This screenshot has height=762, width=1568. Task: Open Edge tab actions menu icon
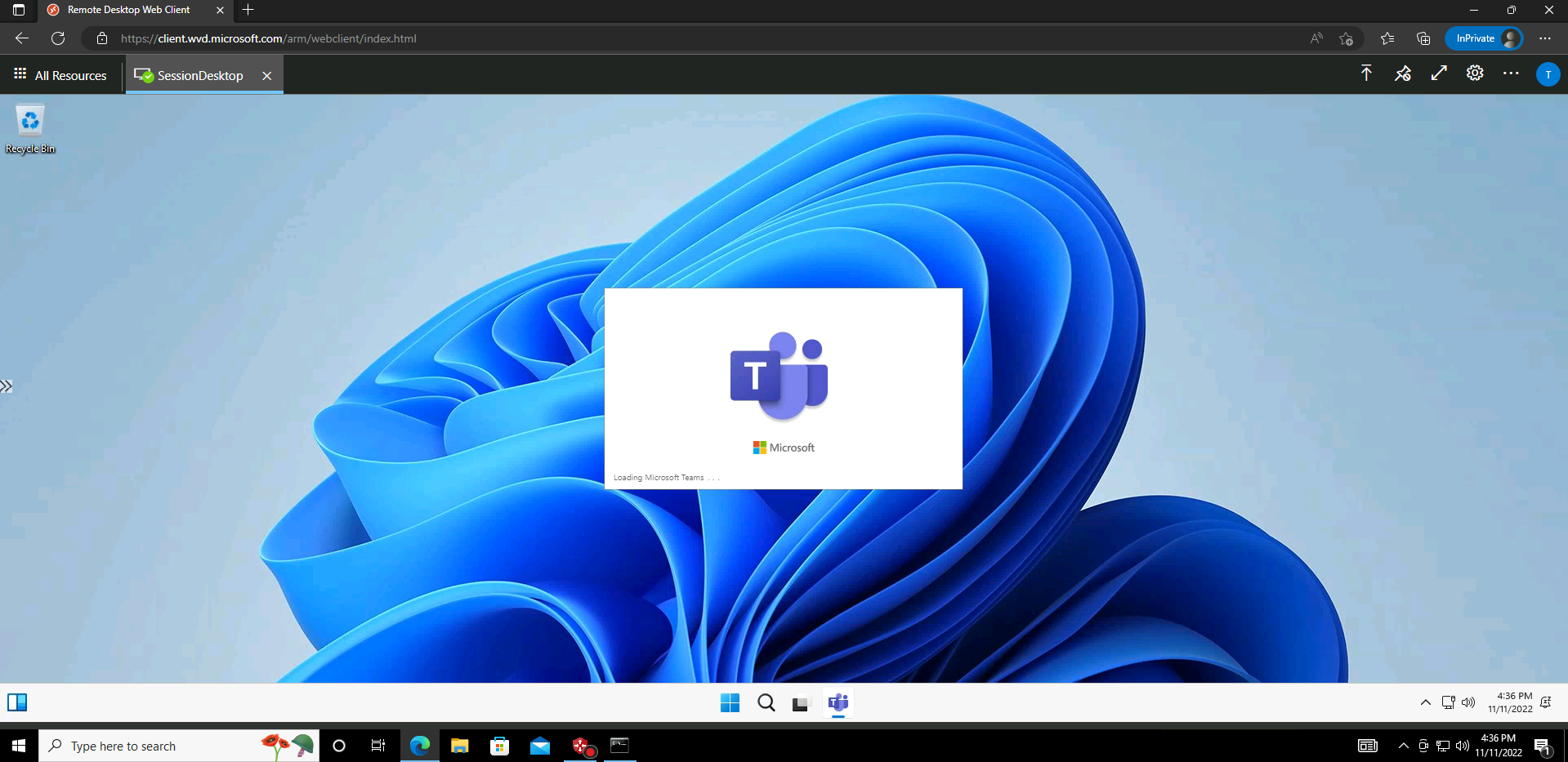click(19, 10)
